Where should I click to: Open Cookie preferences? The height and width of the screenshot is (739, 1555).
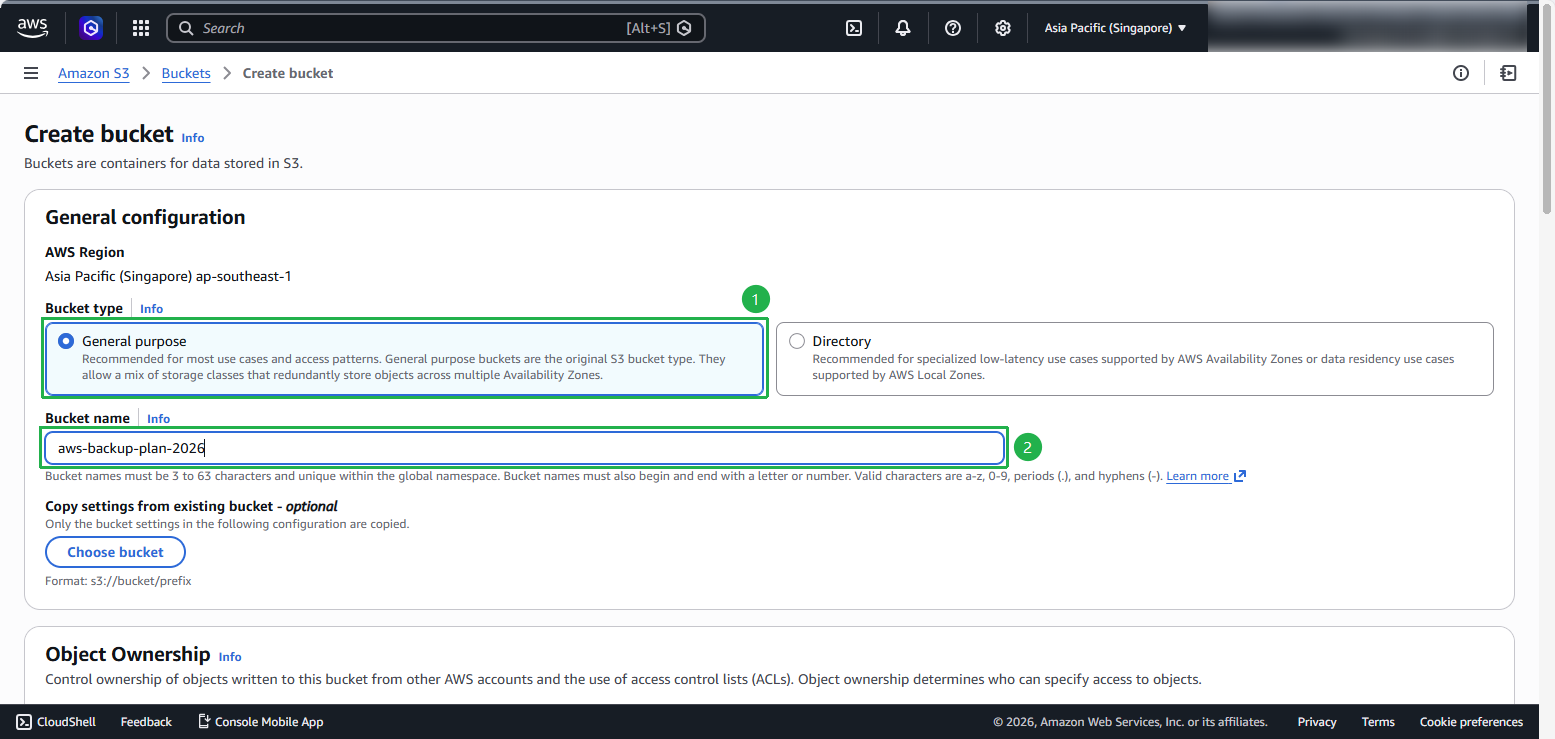tap(1471, 722)
